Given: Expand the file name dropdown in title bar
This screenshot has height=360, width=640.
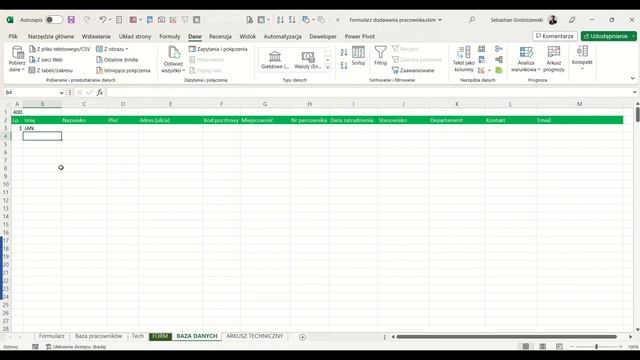Looking at the screenshot, I should [x=440, y=20].
